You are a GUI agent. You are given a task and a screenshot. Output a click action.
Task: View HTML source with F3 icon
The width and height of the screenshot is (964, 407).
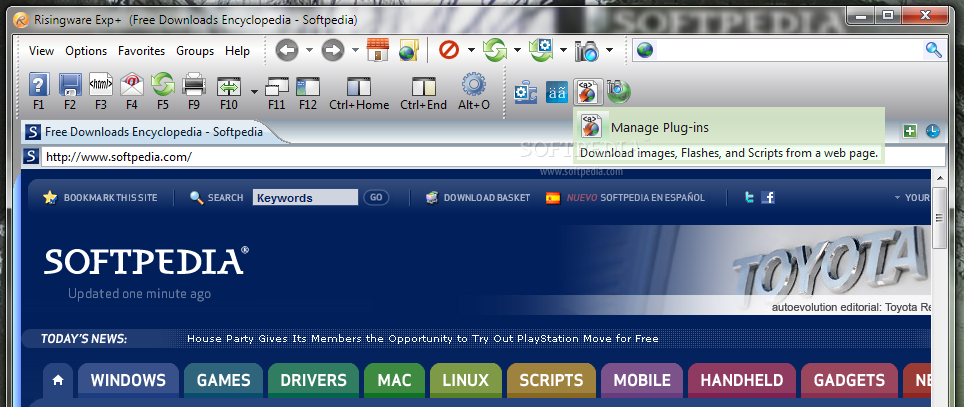click(x=101, y=84)
